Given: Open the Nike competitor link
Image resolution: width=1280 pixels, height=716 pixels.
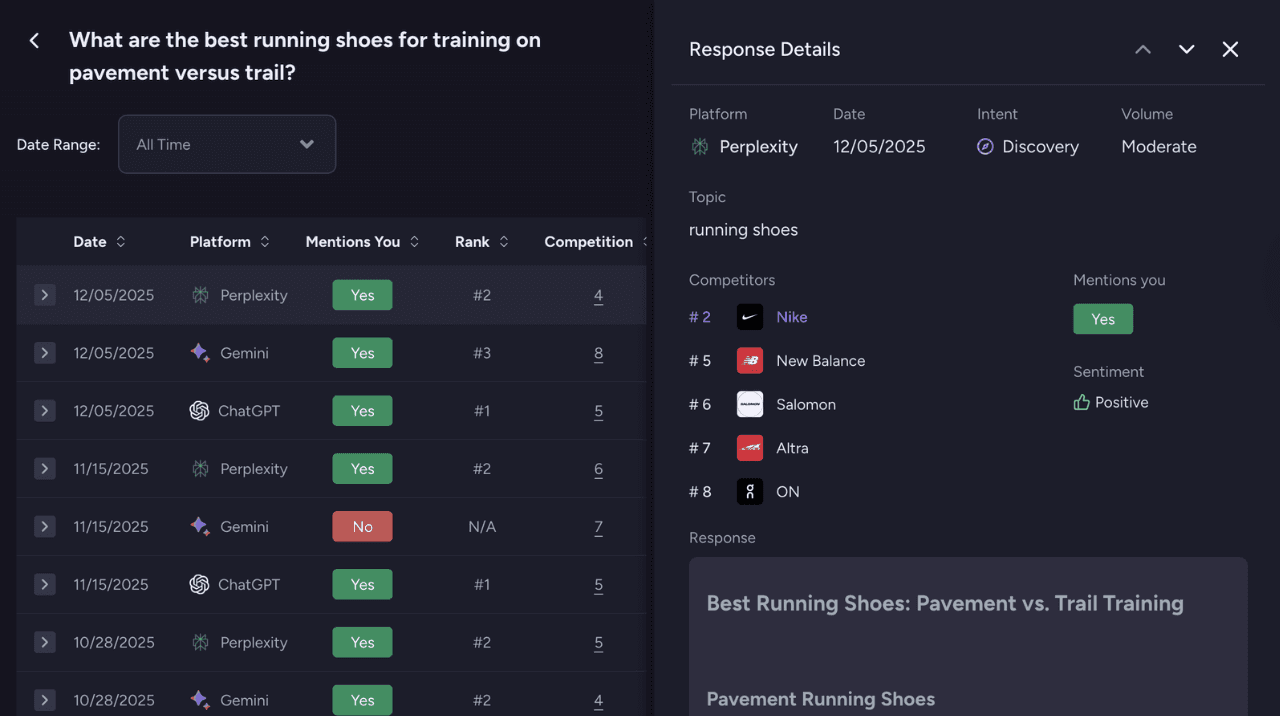Looking at the screenshot, I should pyautogui.click(x=792, y=317).
